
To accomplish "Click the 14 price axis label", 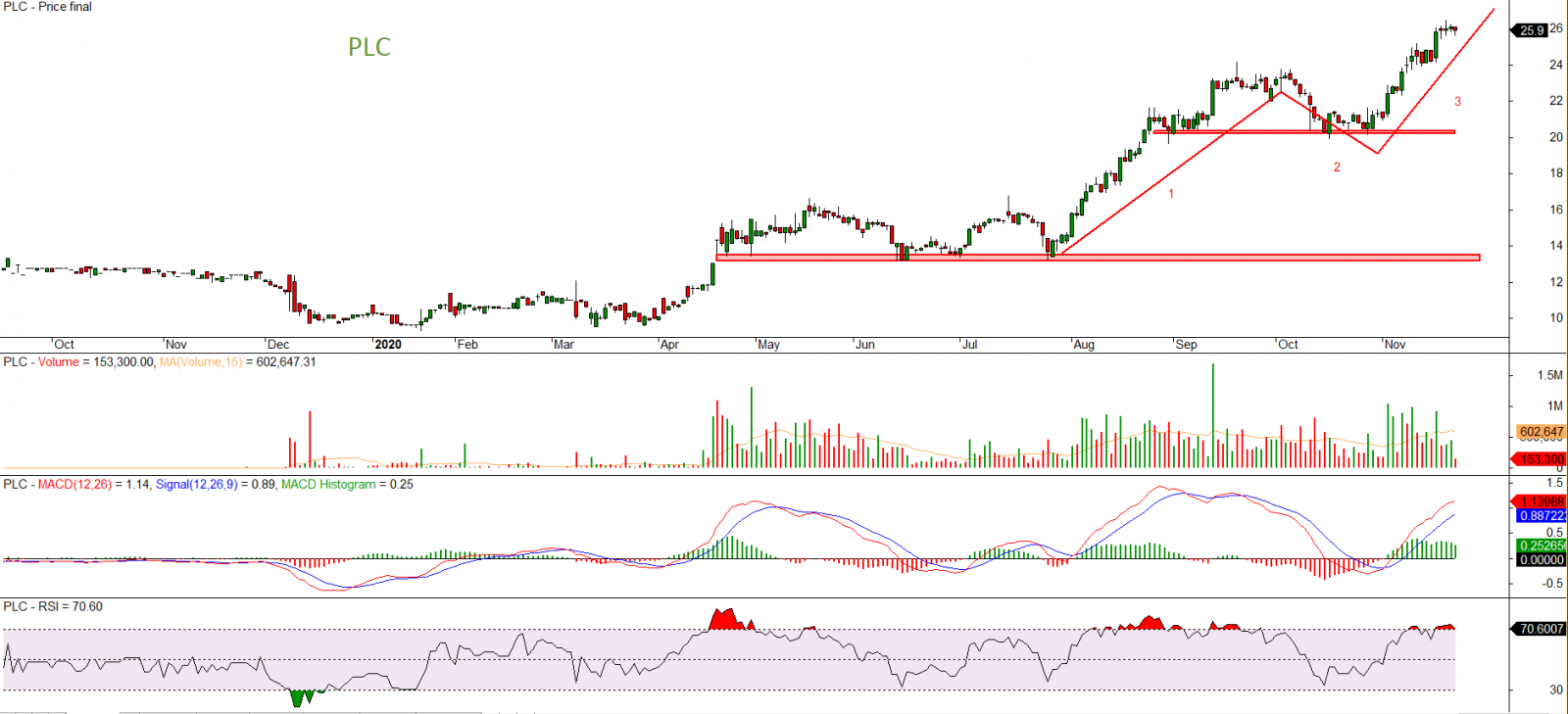I will coord(1556,246).
